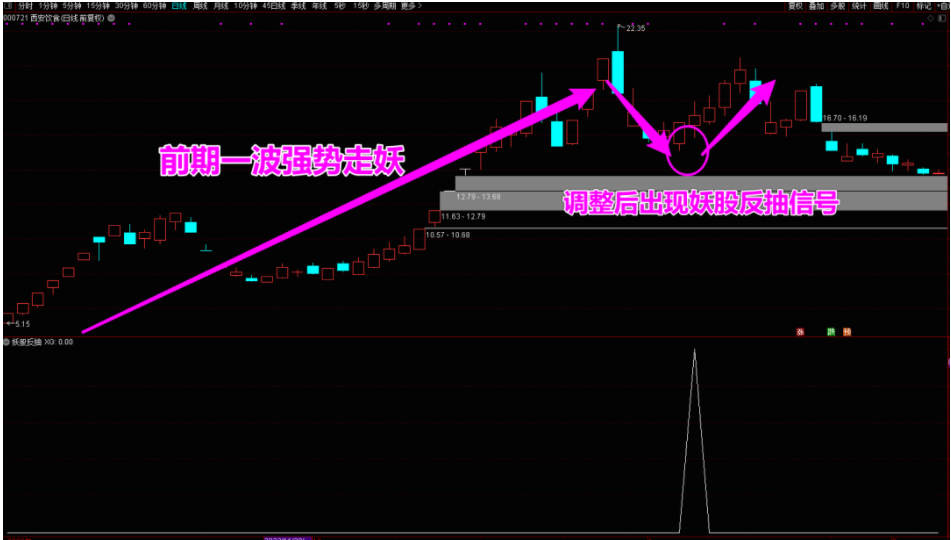This screenshot has height=540, width=951.
Task: Click the green 跌 marker icon
Action: [831, 332]
